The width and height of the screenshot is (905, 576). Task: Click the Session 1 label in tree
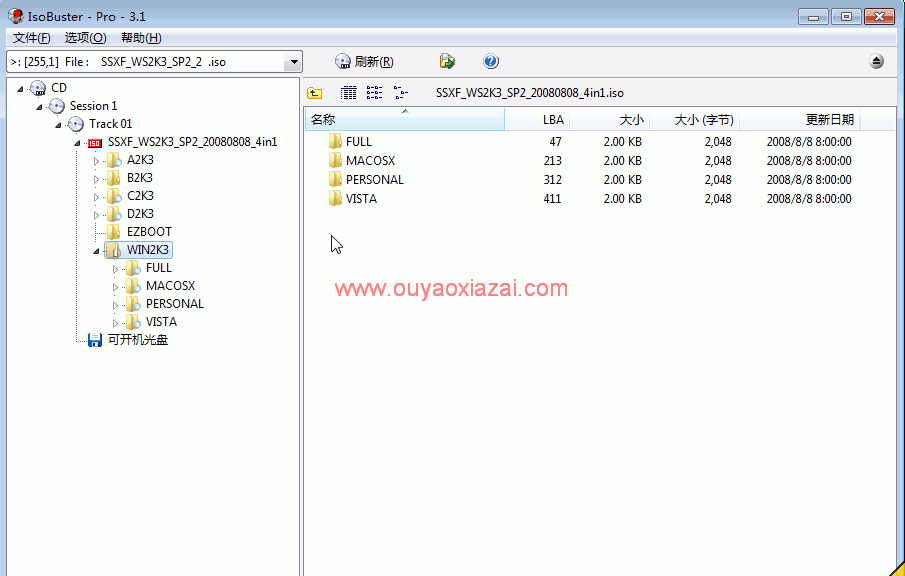(x=94, y=106)
